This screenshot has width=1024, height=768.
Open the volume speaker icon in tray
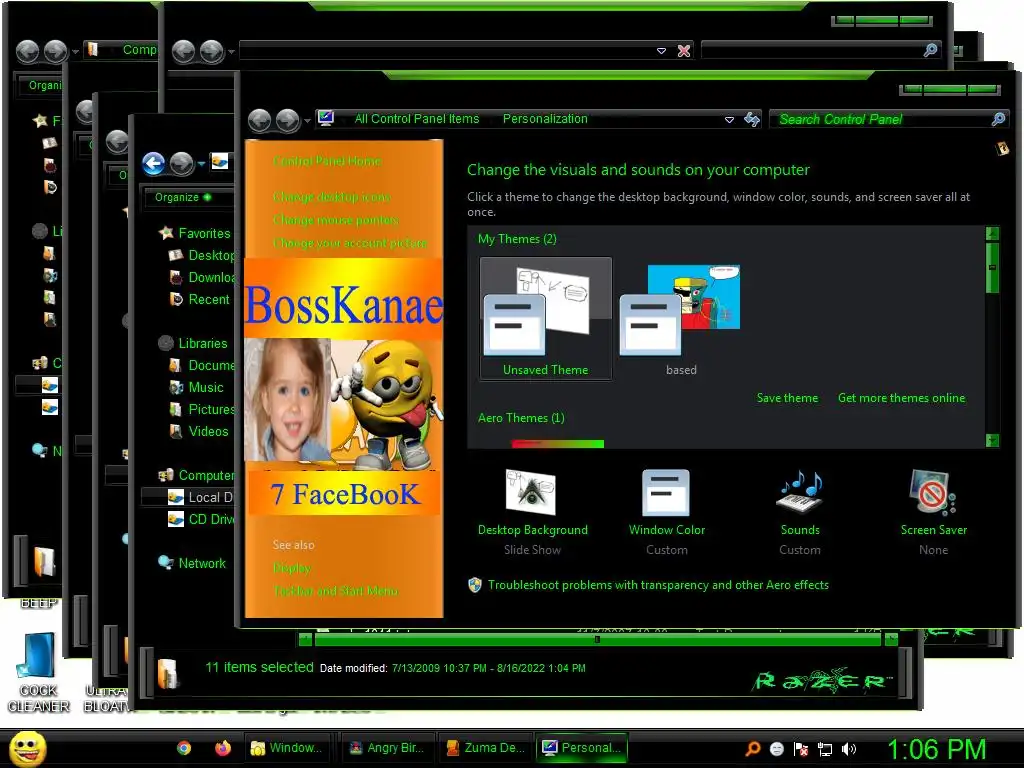[848, 749]
